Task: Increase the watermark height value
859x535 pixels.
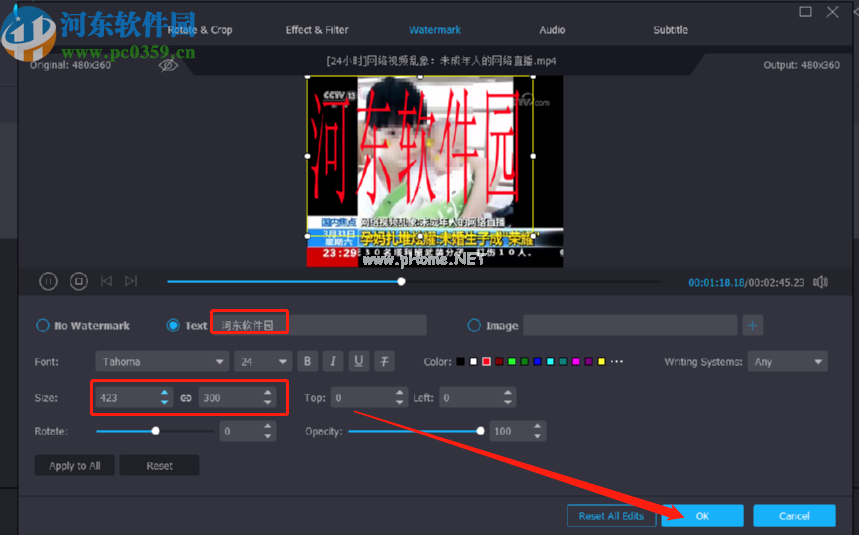Action: click(x=267, y=393)
